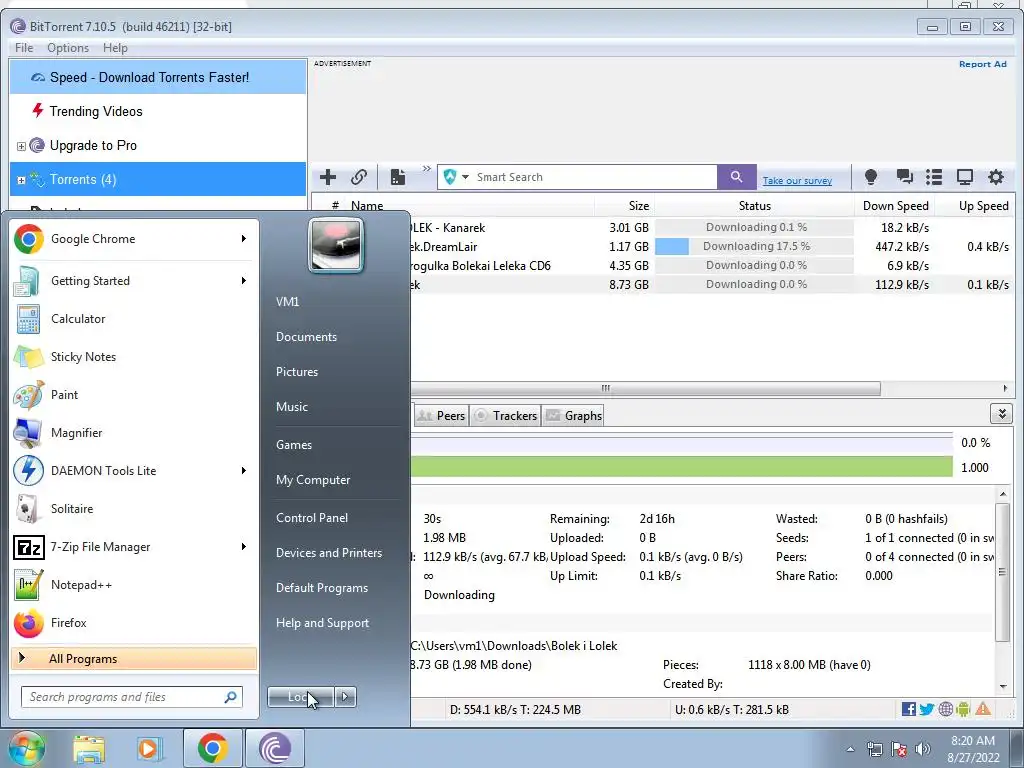Click Create New Torrent file icon
Screen dimensions: 1024x768
[x=398, y=177]
